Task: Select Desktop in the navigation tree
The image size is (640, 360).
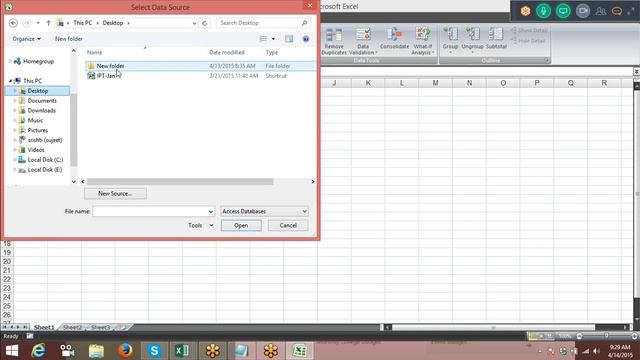Action: pos(38,91)
